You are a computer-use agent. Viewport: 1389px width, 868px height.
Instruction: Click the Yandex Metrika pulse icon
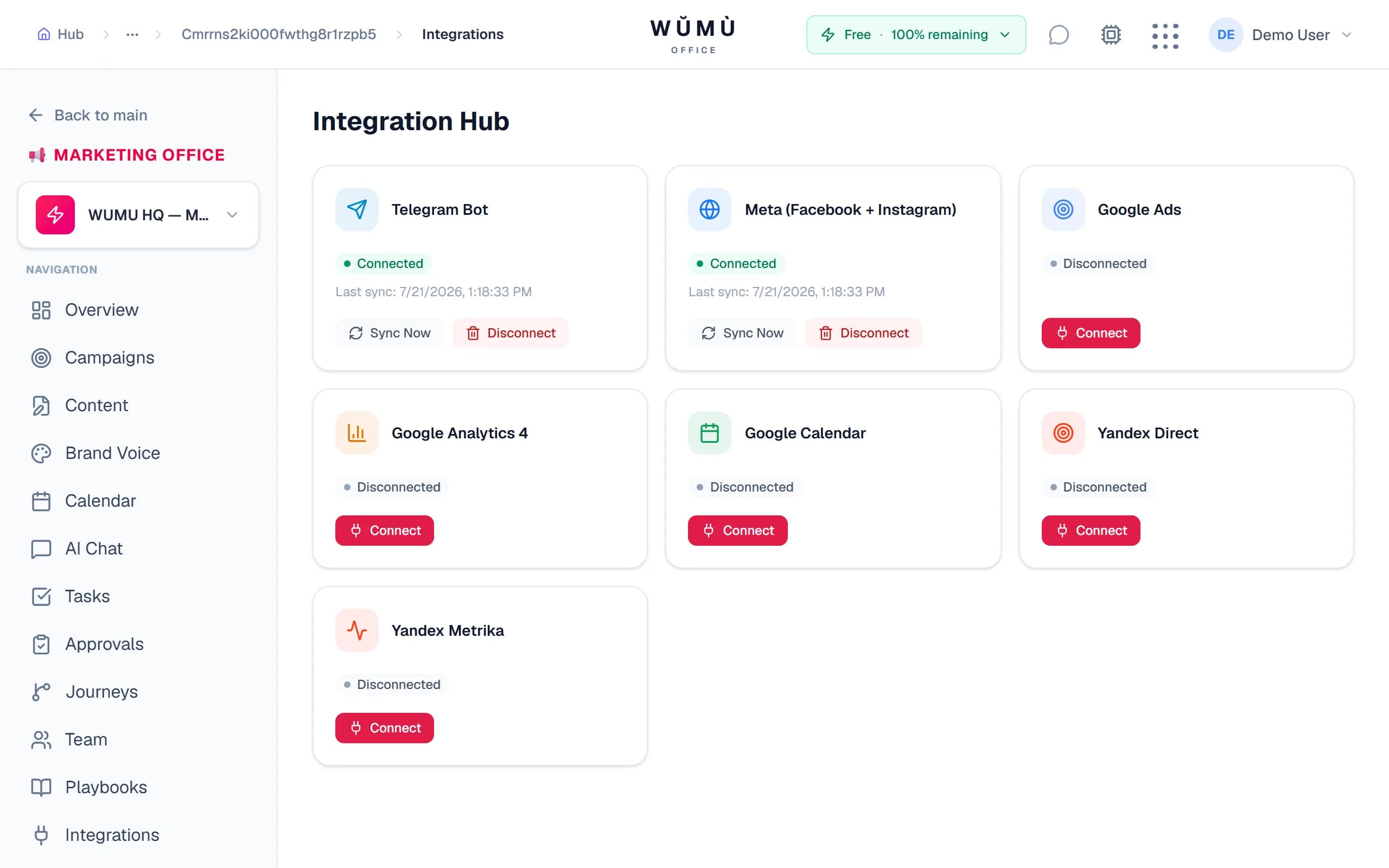pyautogui.click(x=356, y=630)
